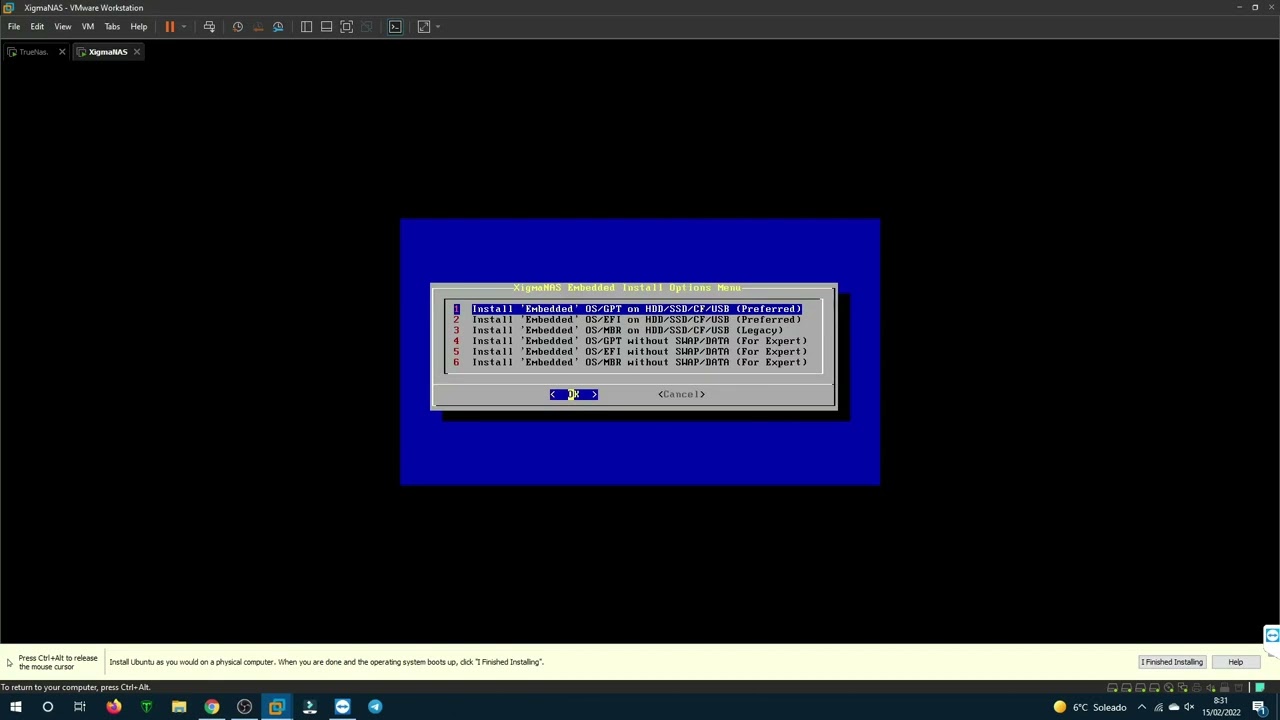Open the power options dropdown next to pause

click(x=183, y=27)
